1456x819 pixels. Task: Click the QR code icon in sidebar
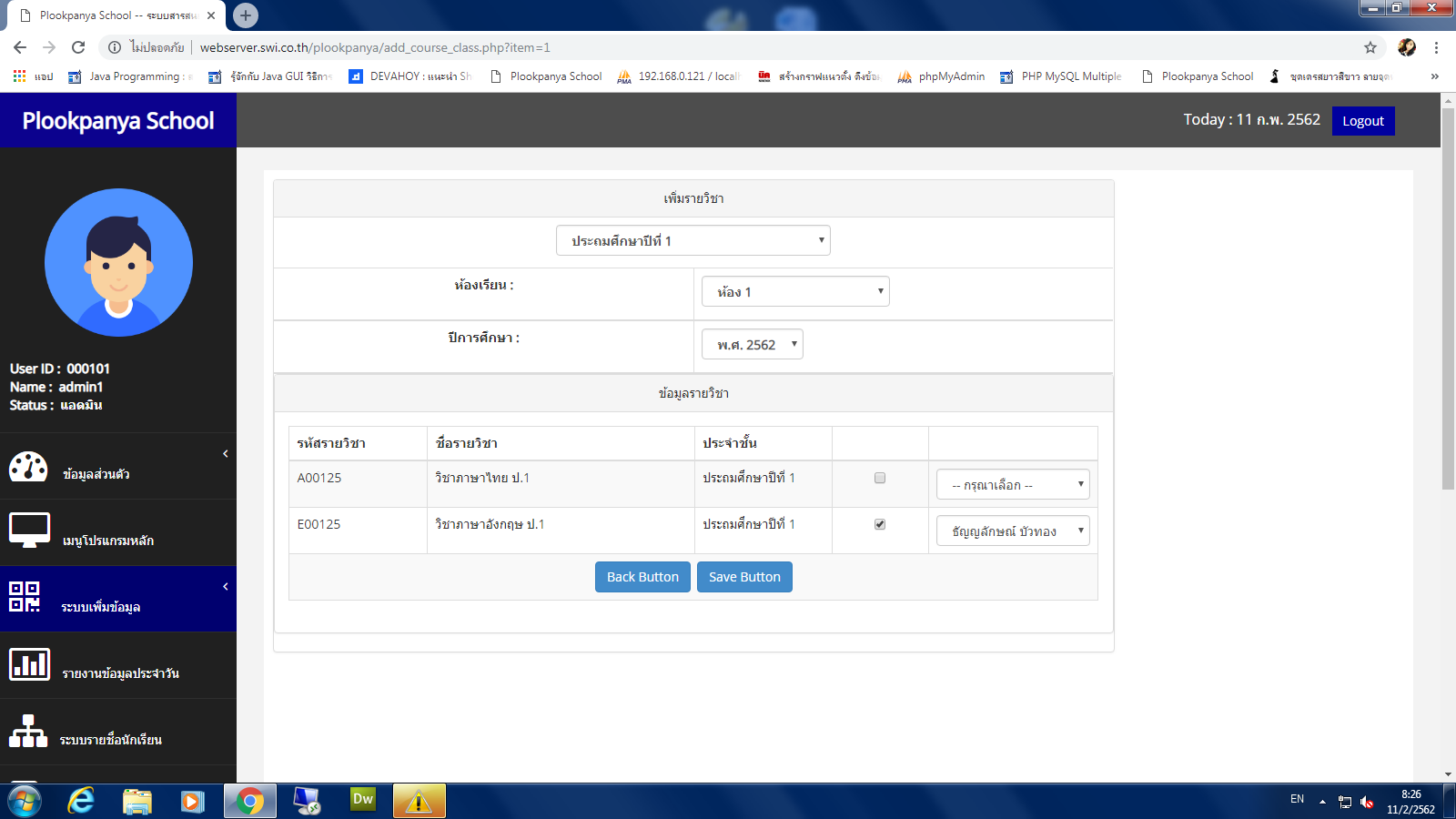(25, 597)
